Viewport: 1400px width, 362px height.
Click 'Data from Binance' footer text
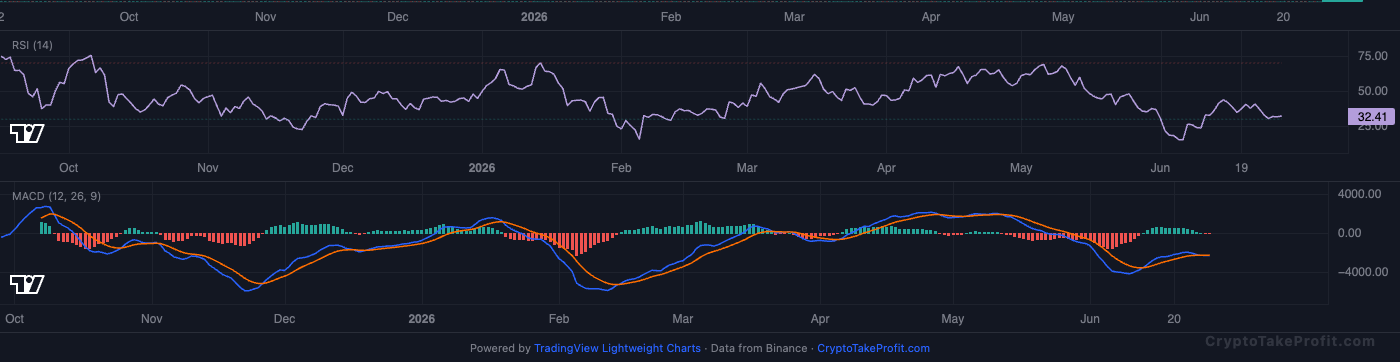(x=758, y=348)
